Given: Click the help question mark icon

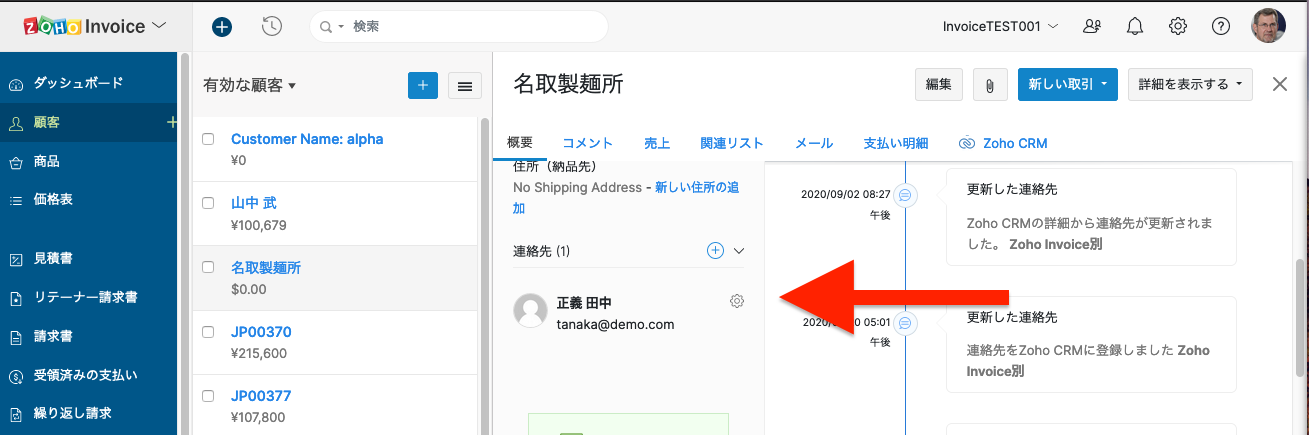Looking at the screenshot, I should [1220, 27].
